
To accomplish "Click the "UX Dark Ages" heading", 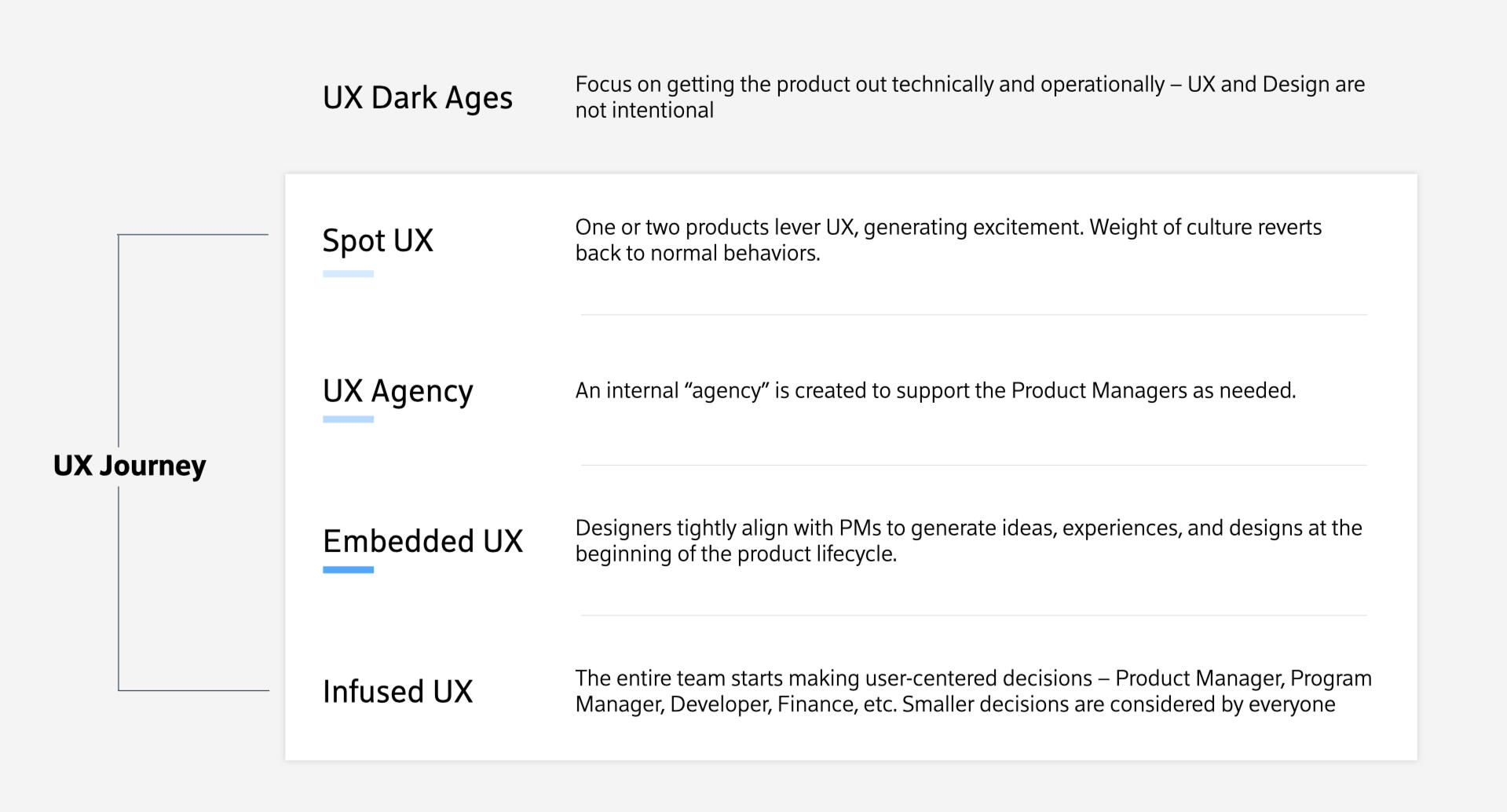I will (417, 97).
